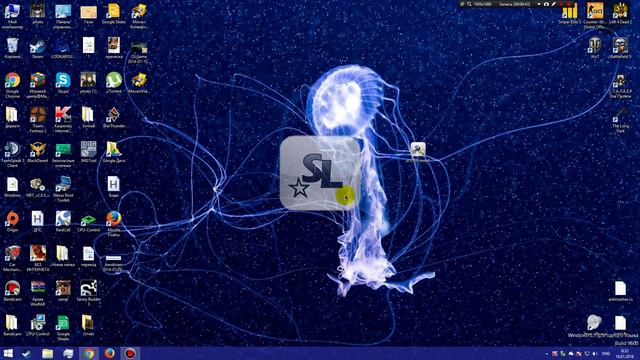This screenshot has height=360, width=640.
Task: Launch the Steam desktop shortcut
Action: click(38, 48)
